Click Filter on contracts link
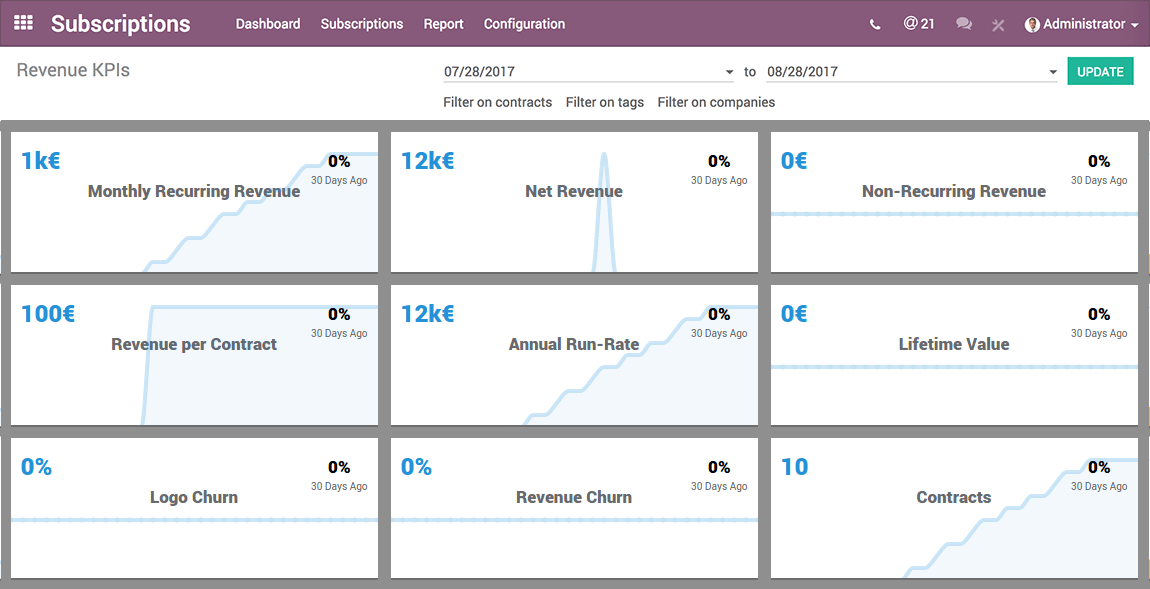Screen dimensions: 1150x589 [x=497, y=102]
